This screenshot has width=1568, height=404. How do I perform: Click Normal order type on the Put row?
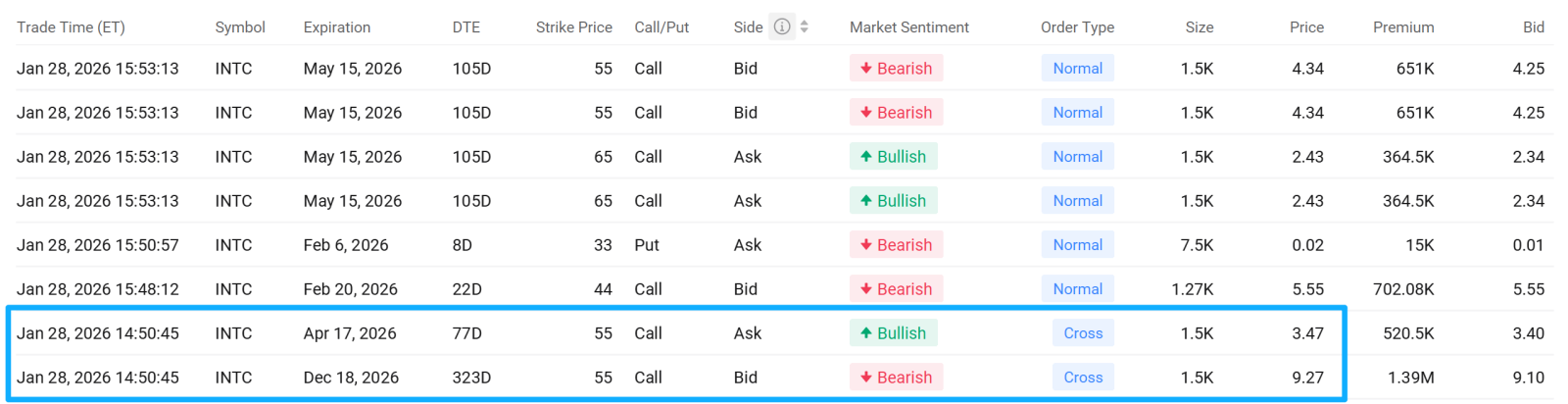(1077, 245)
